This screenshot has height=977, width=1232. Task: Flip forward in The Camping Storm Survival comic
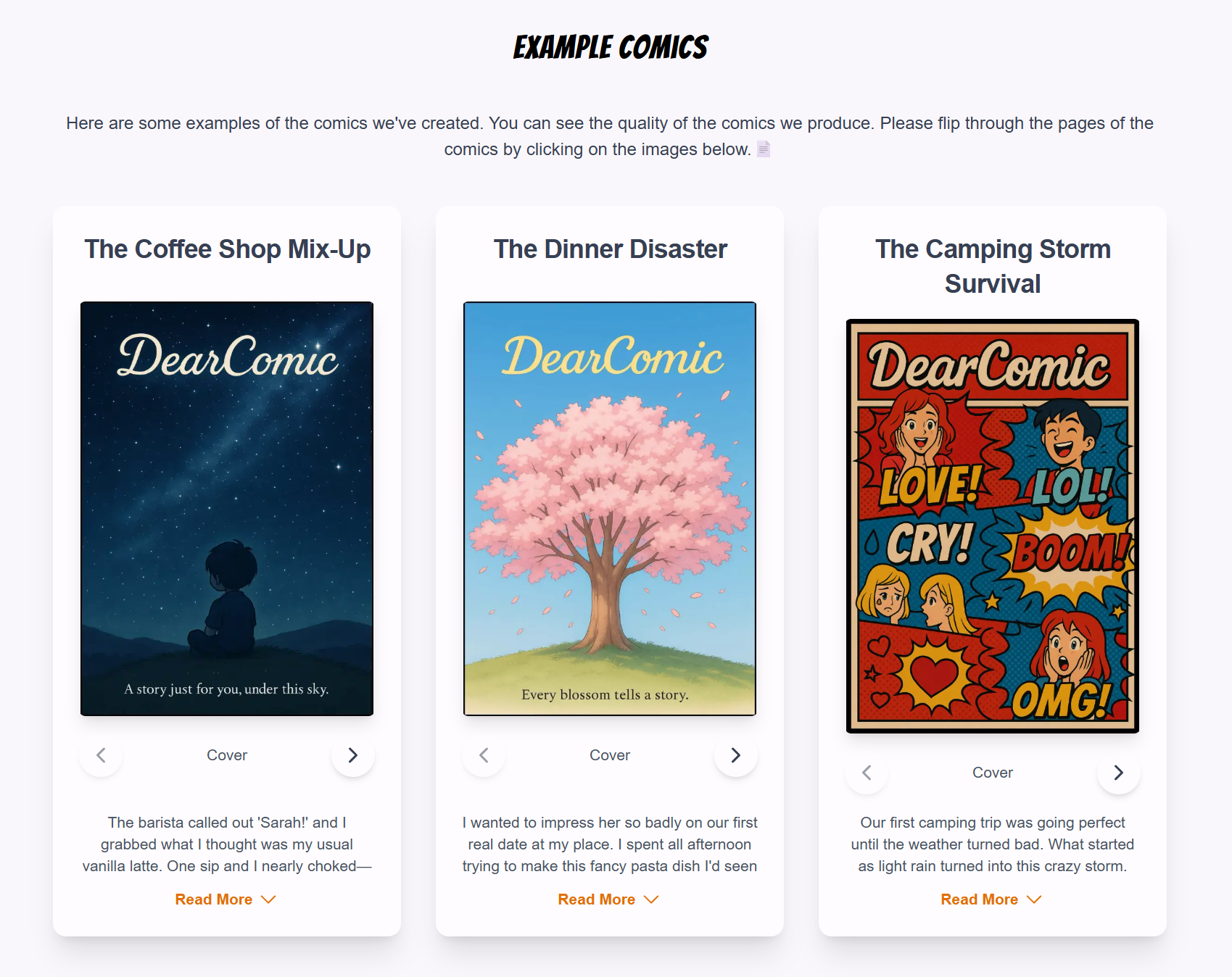pos(1119,773)
